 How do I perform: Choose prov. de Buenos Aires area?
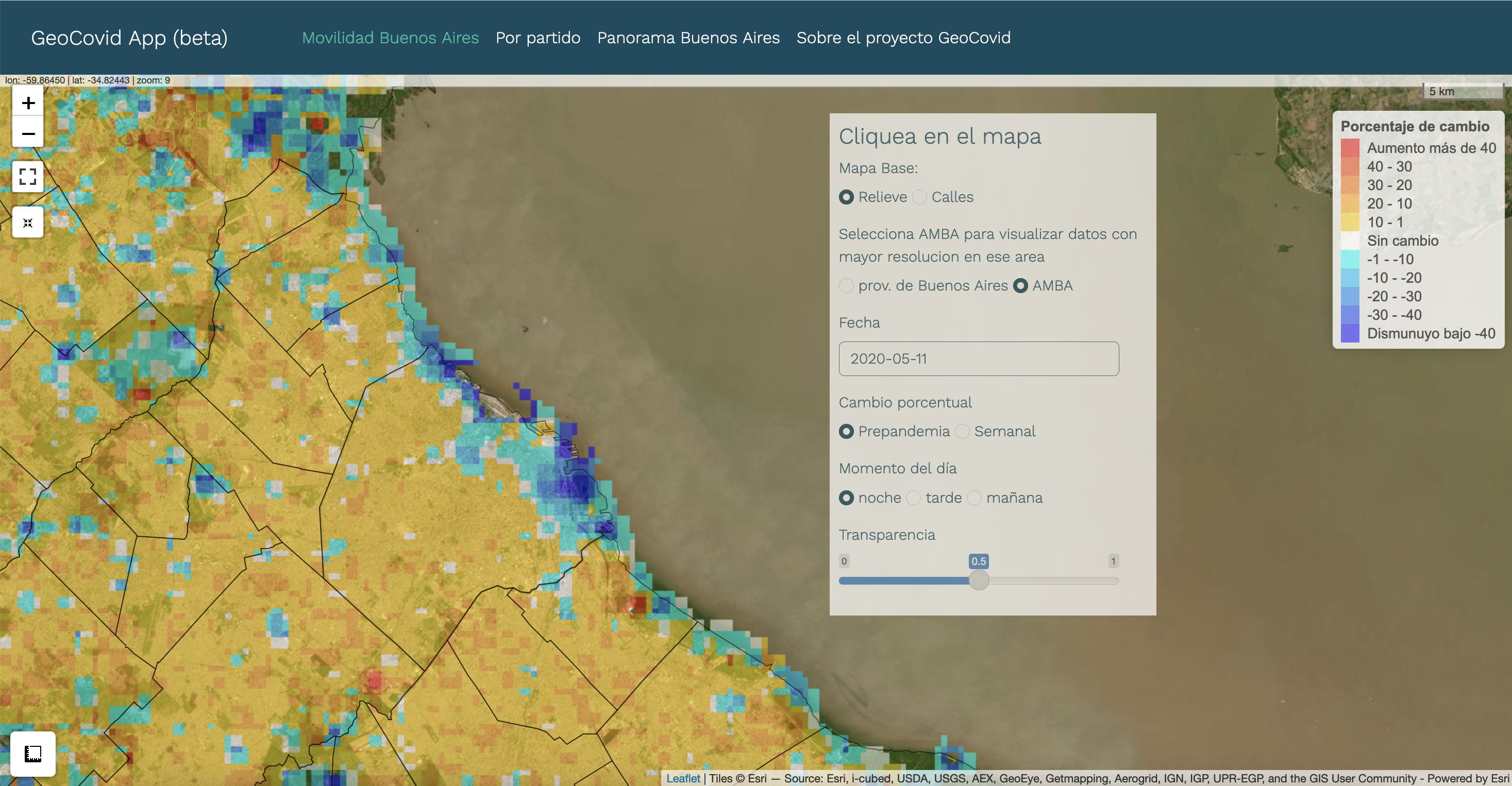click(x=846, y=286)
